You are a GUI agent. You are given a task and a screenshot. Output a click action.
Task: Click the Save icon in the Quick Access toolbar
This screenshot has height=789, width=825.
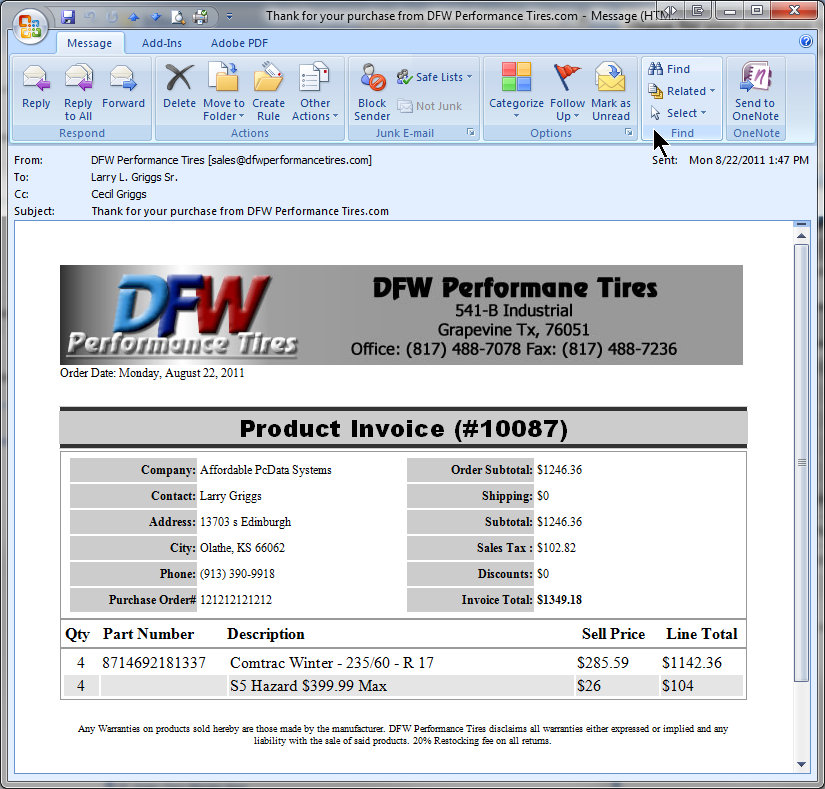coord(68,17)
